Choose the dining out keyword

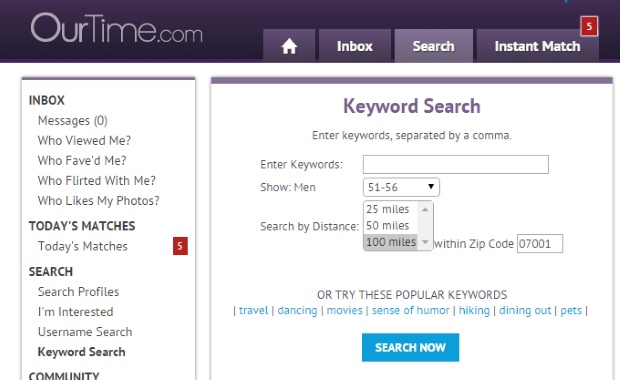pyautogui.click(x=525, y=310)
